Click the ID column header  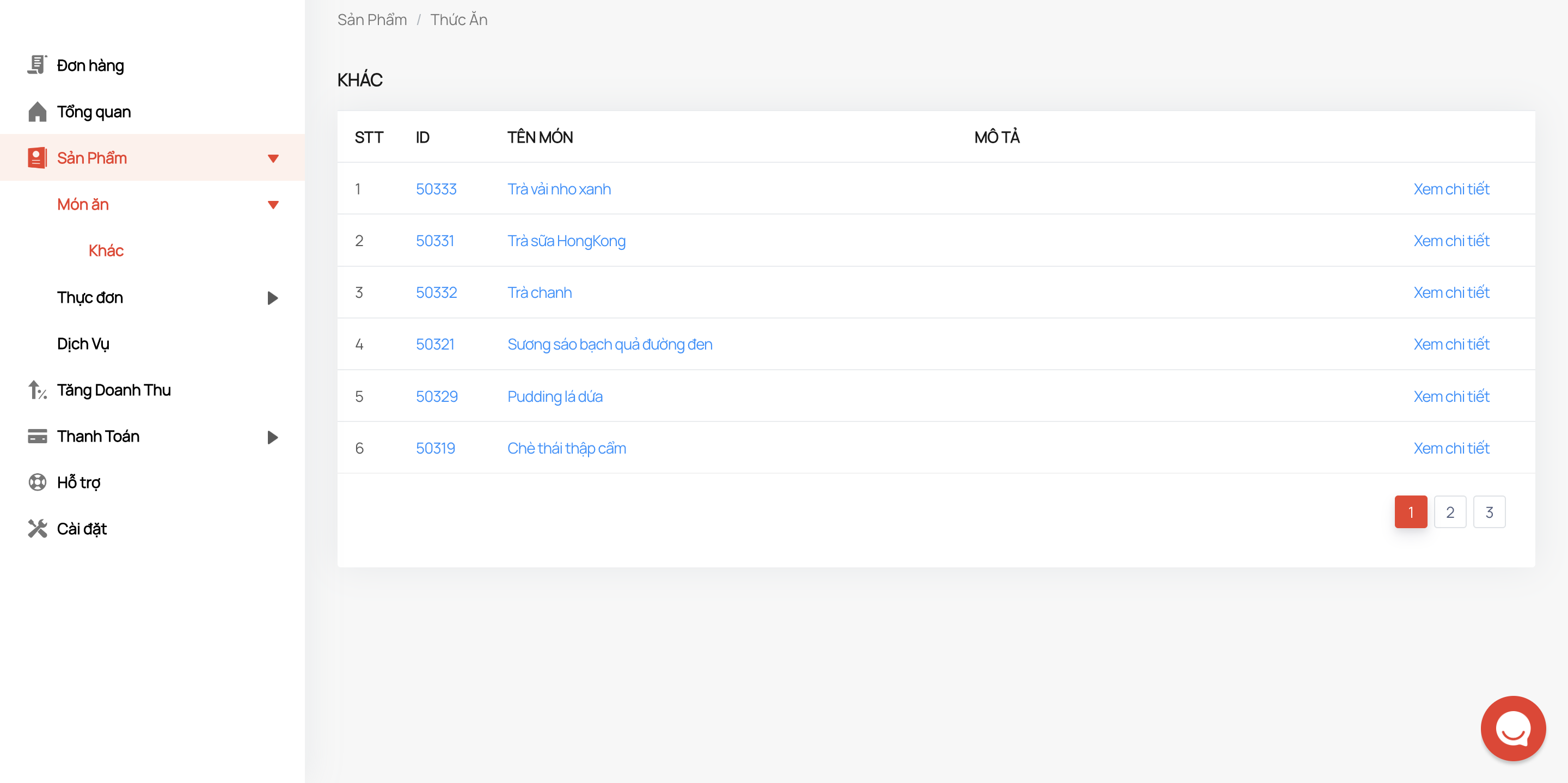422,137
